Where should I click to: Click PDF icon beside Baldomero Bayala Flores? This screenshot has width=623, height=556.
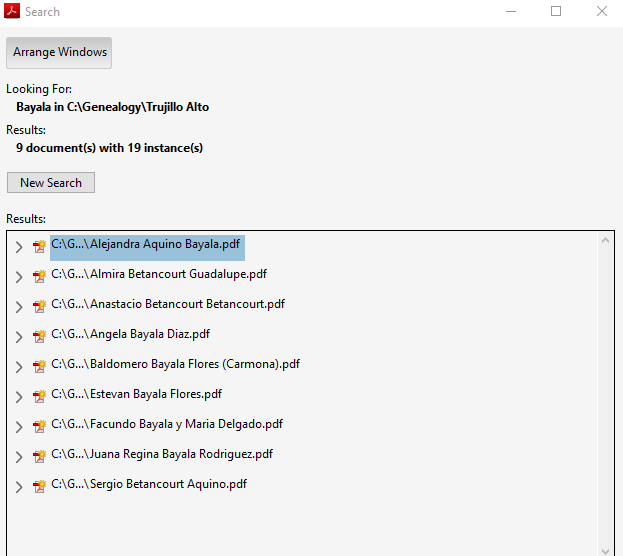coord(39,366)
